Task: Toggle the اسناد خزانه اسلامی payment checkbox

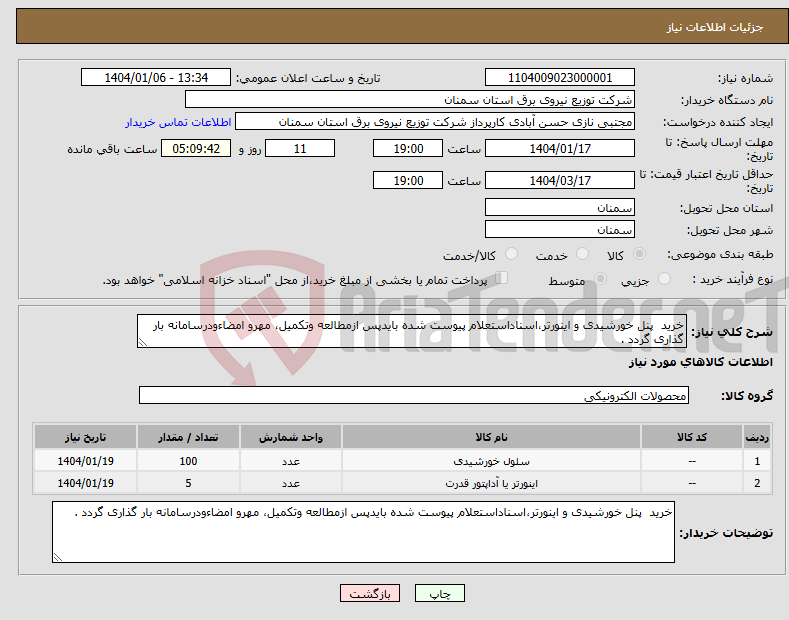Action: point(502,278)
